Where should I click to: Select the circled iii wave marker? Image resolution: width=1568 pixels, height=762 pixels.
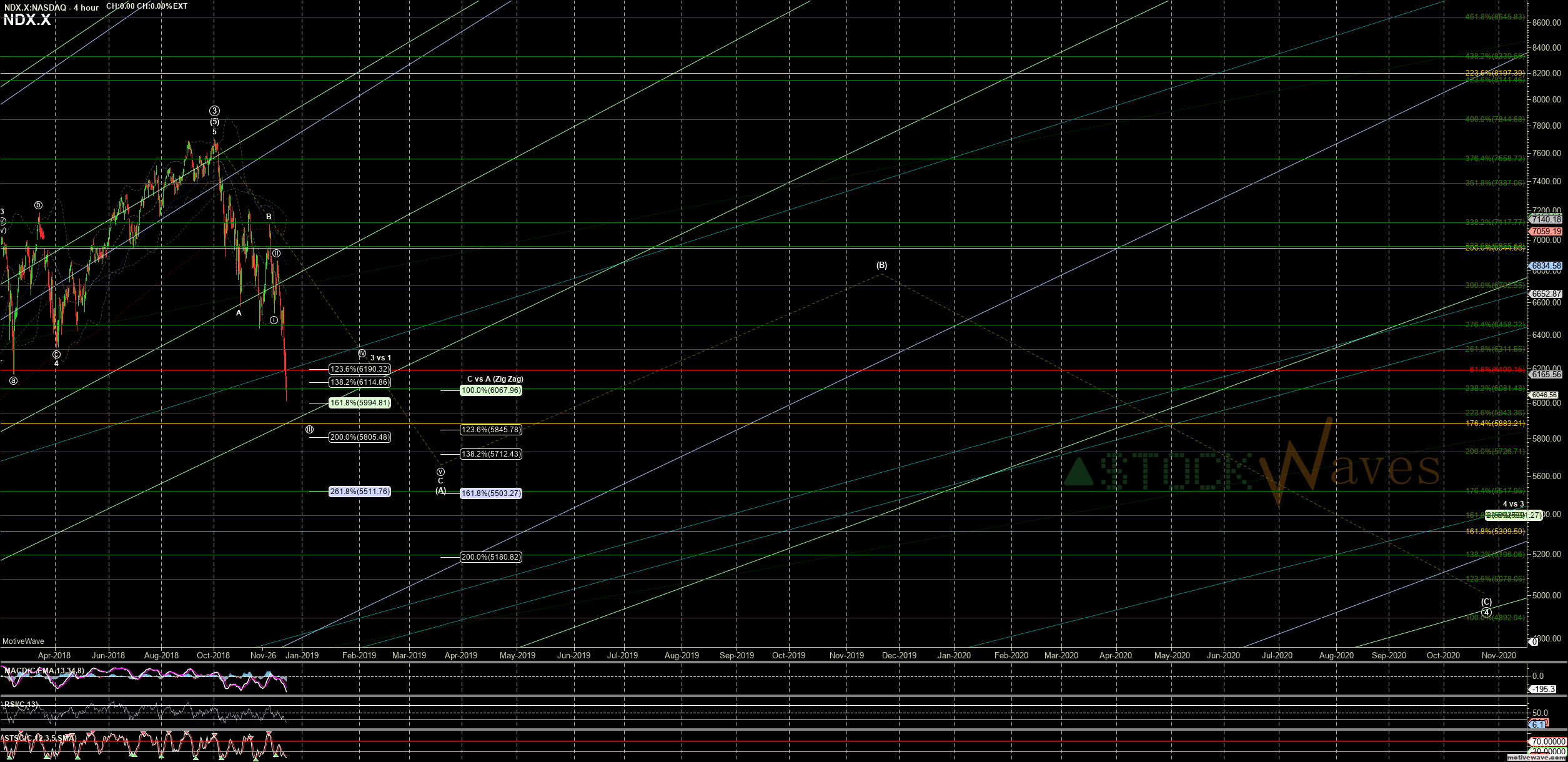[310, 430]
